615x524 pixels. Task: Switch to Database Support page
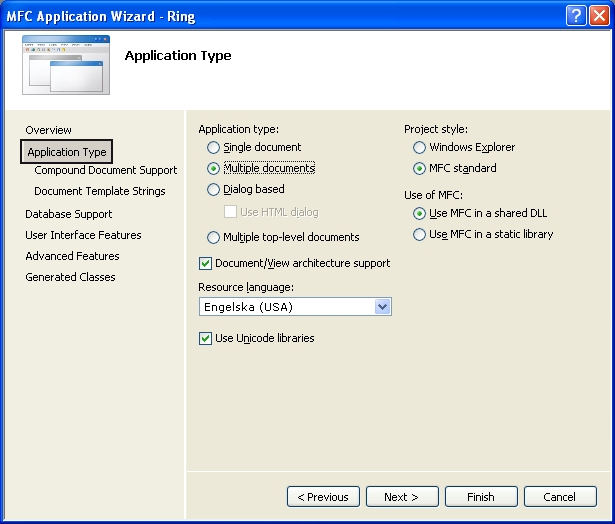click(x=68, y=214)
